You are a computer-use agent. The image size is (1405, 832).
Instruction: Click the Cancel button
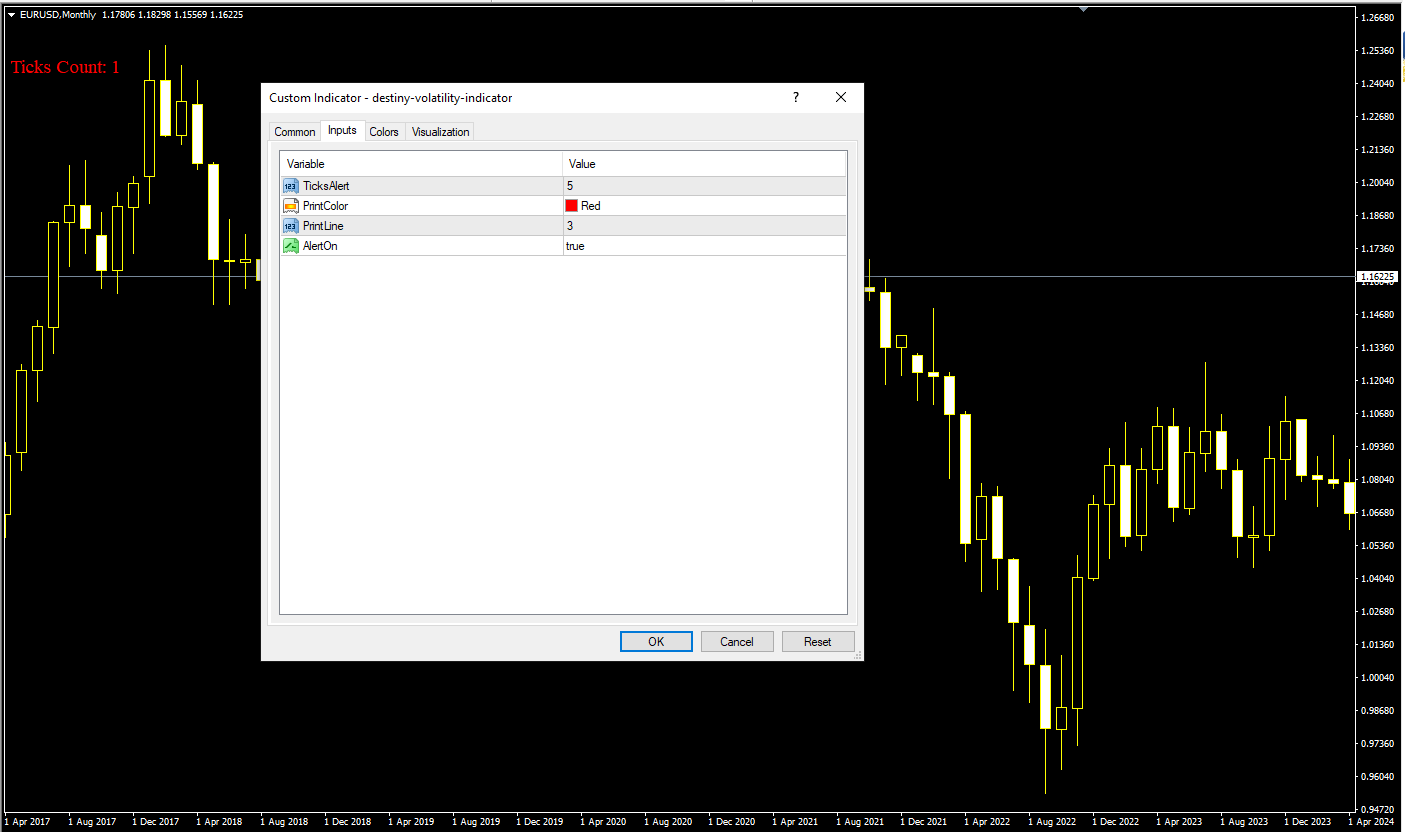pyautogui.click(x=737, y=642)
